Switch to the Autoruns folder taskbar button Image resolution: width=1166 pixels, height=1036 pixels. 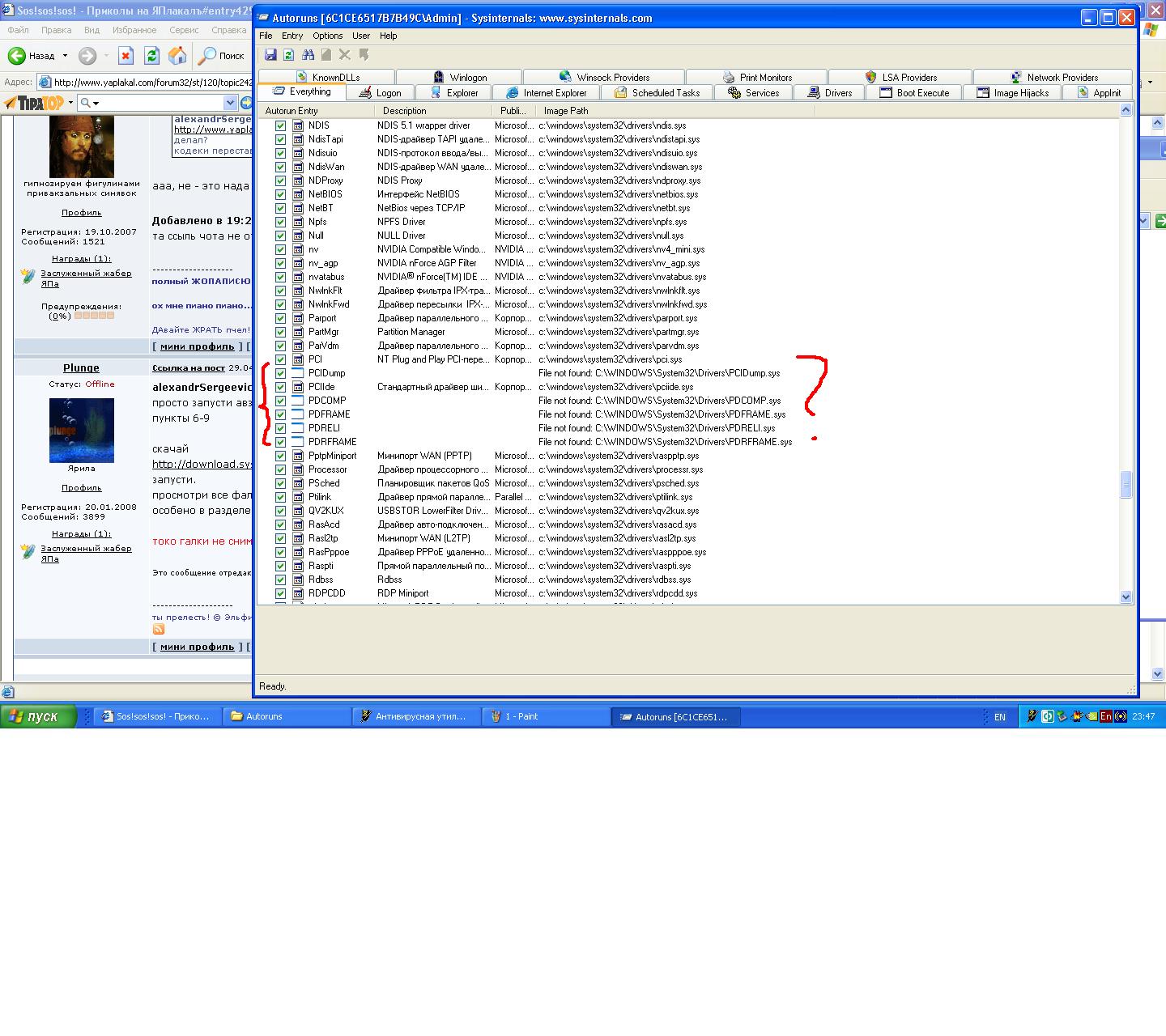287,716
